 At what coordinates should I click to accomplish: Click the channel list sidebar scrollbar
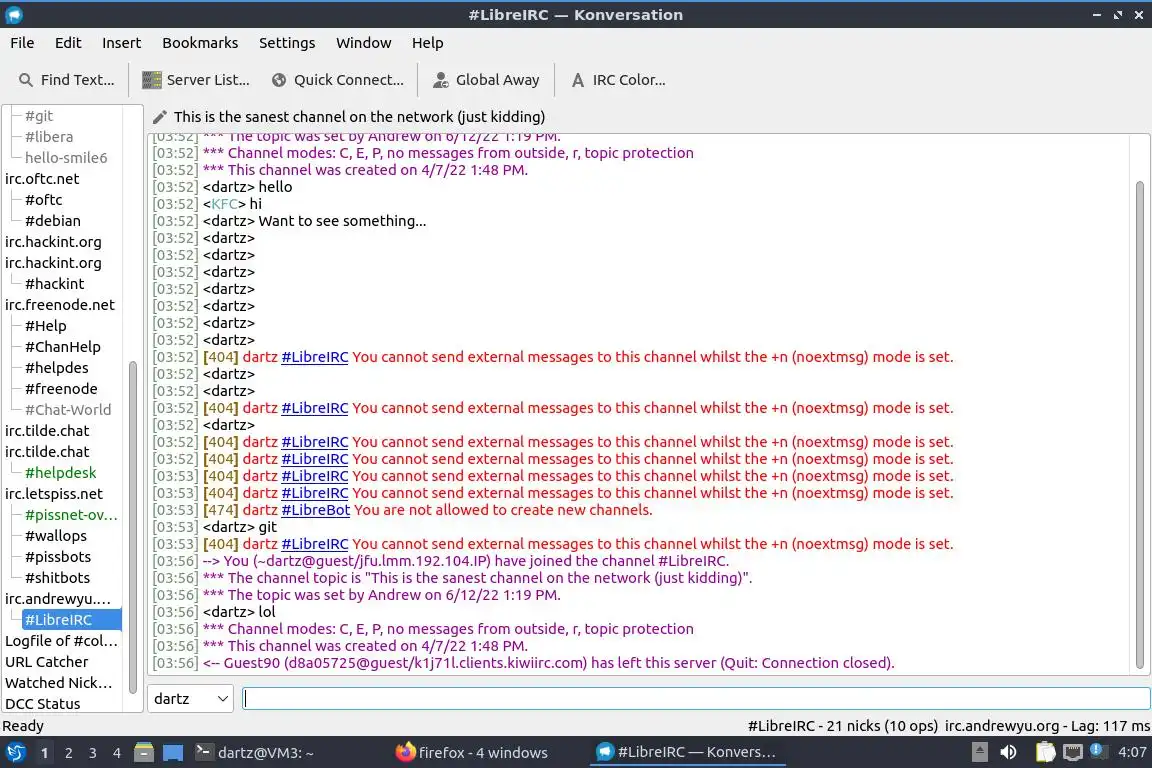tap(133, 527)
